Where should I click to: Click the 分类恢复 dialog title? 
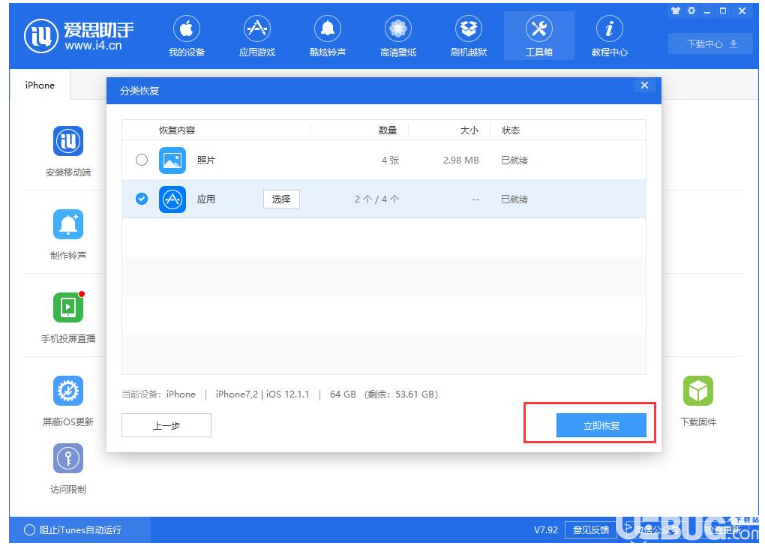(140, 91)
